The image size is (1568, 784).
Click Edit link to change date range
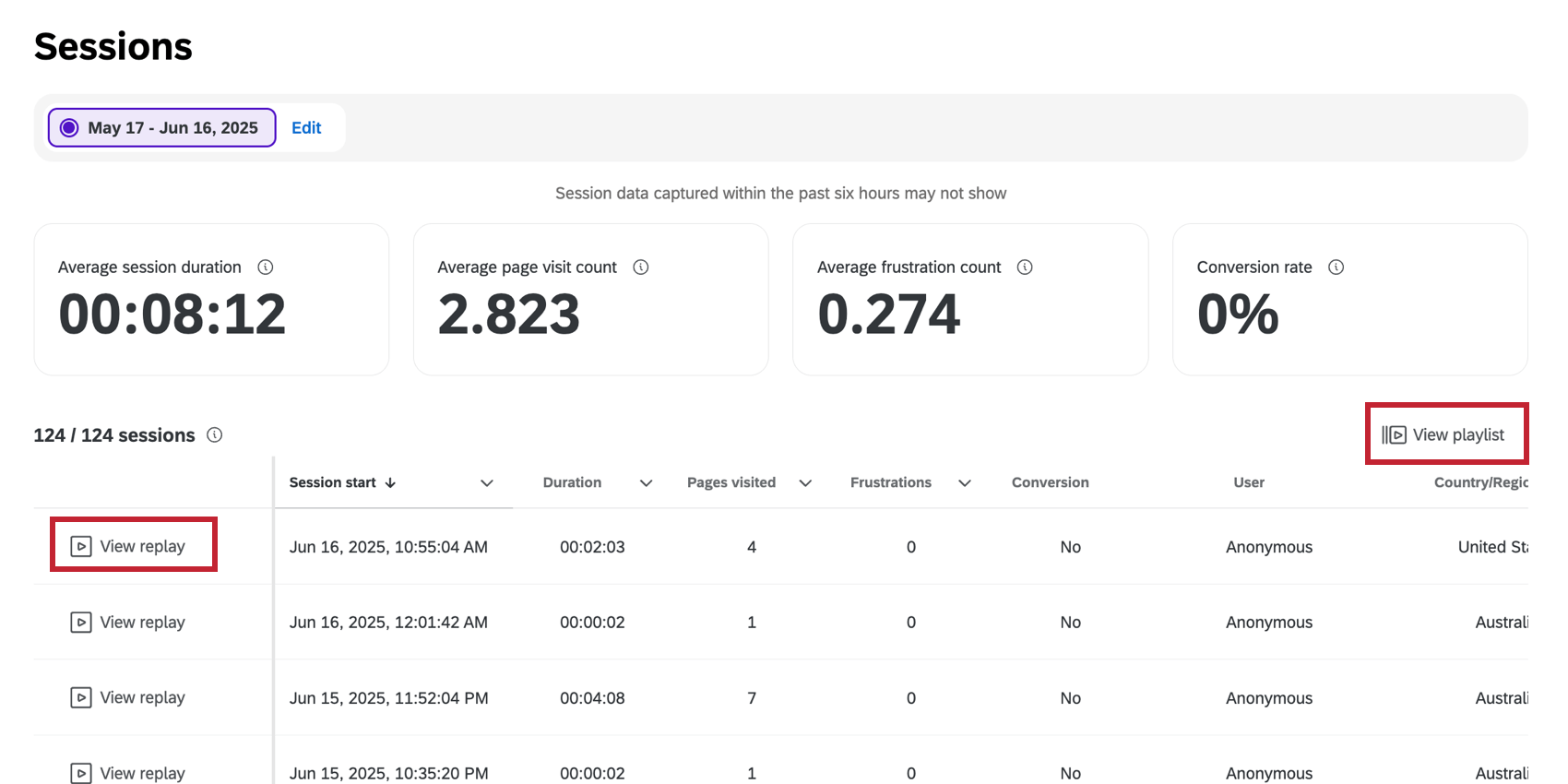pos(306,128)
